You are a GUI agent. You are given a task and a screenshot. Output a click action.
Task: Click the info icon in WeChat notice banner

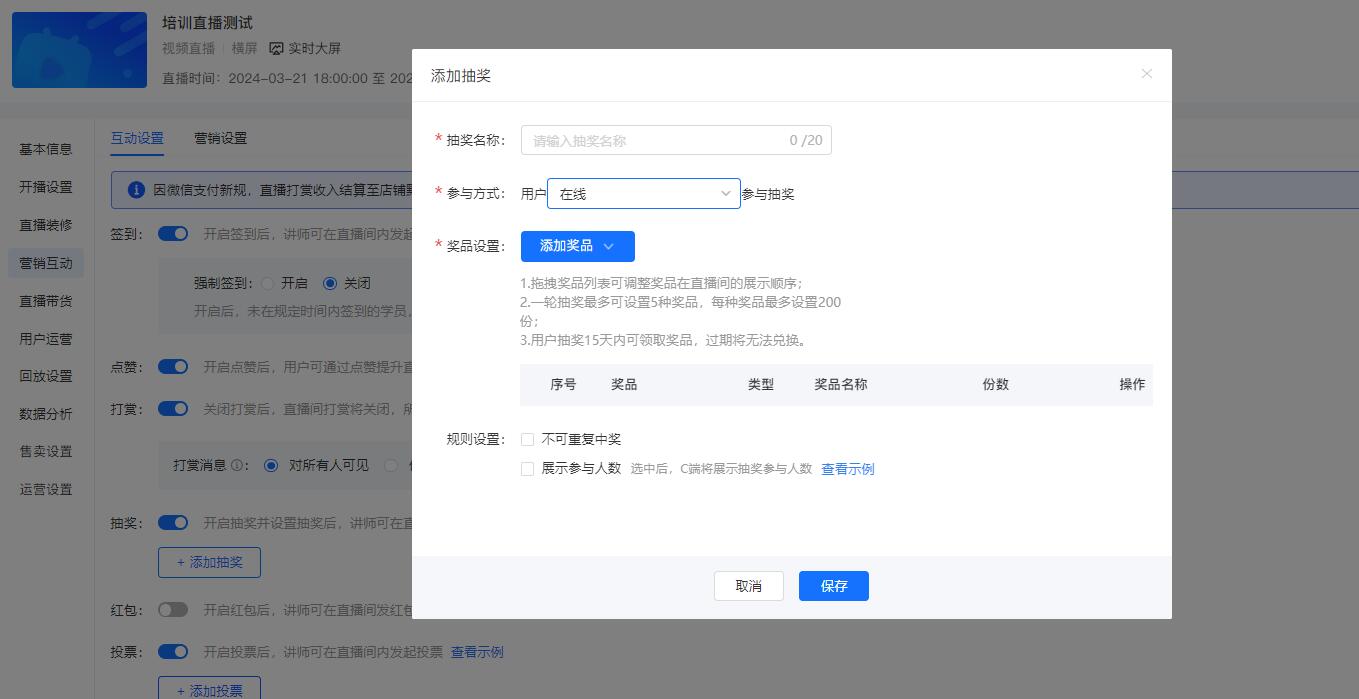click(x=136, y=190)
